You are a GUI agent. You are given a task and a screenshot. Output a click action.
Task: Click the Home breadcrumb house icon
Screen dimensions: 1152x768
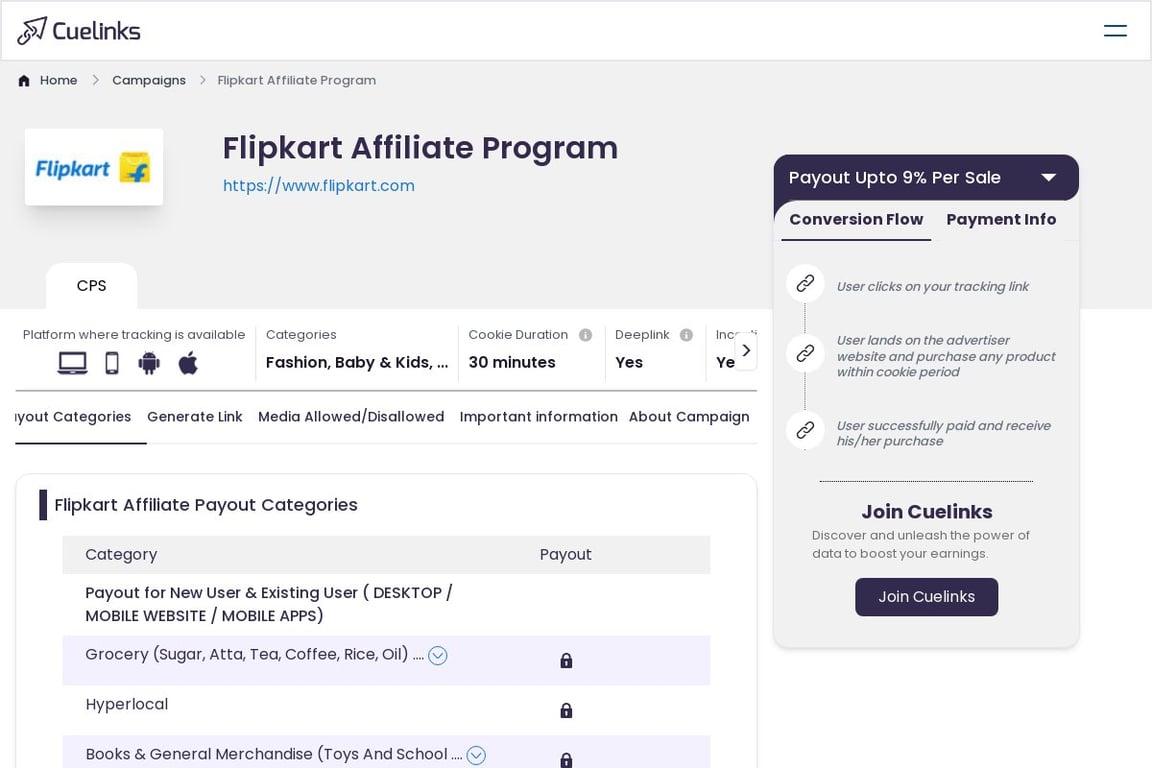pos(24,81)
